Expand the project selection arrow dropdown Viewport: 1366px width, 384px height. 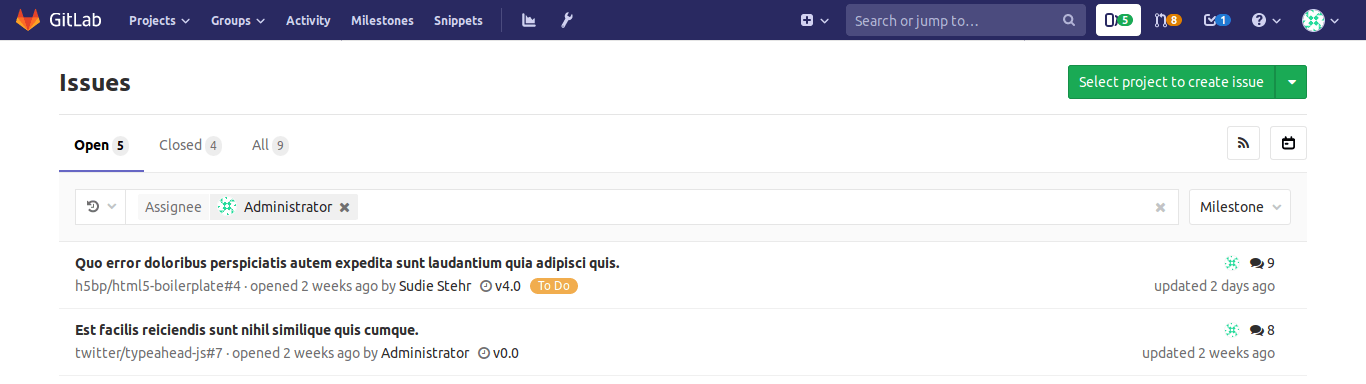point(1291,82)
